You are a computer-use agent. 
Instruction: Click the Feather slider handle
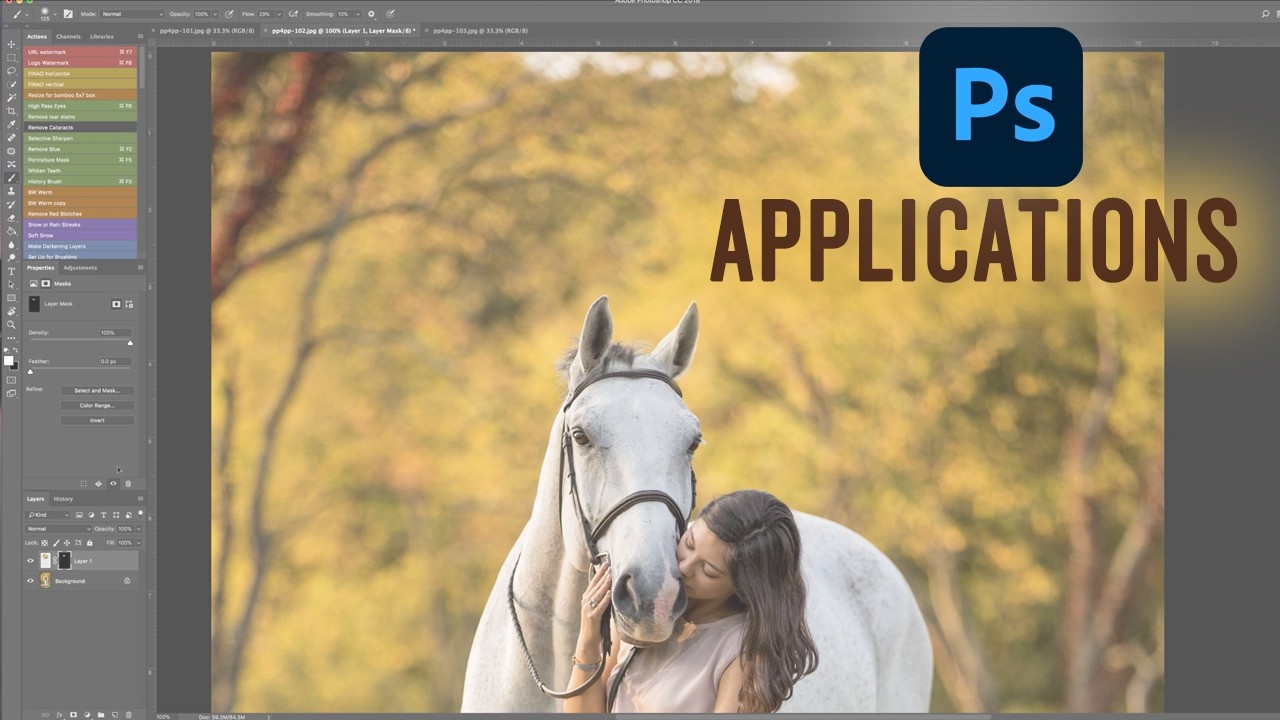(x=30, y=371)
